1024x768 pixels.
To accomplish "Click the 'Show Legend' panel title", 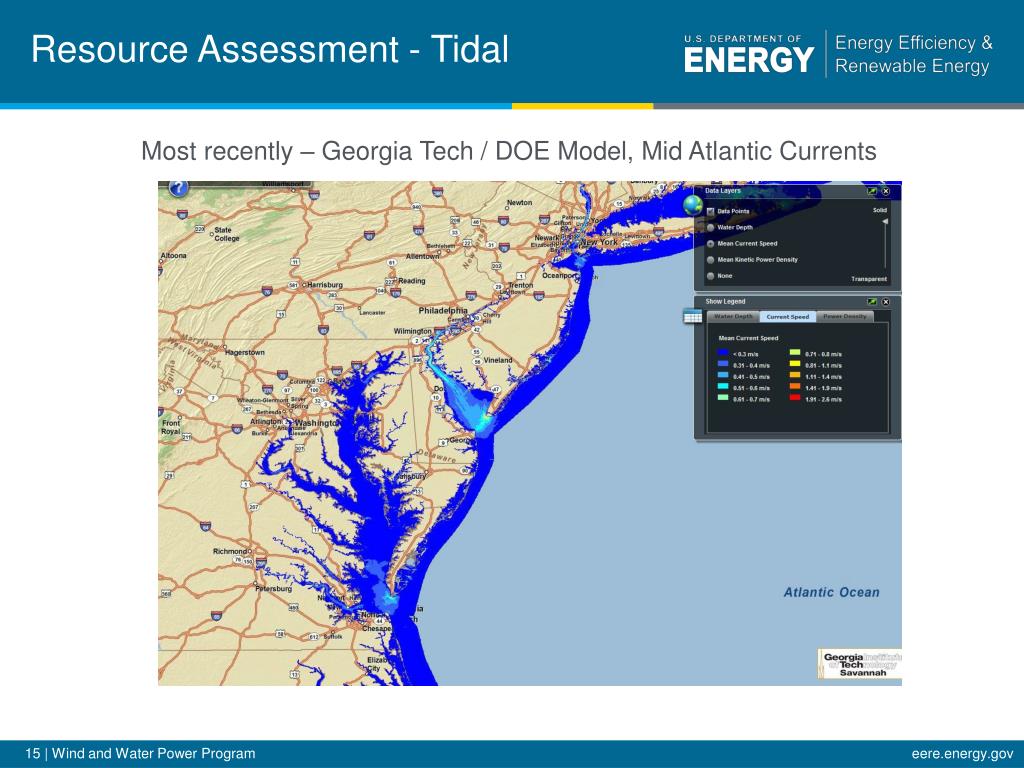I will point(725,302).
